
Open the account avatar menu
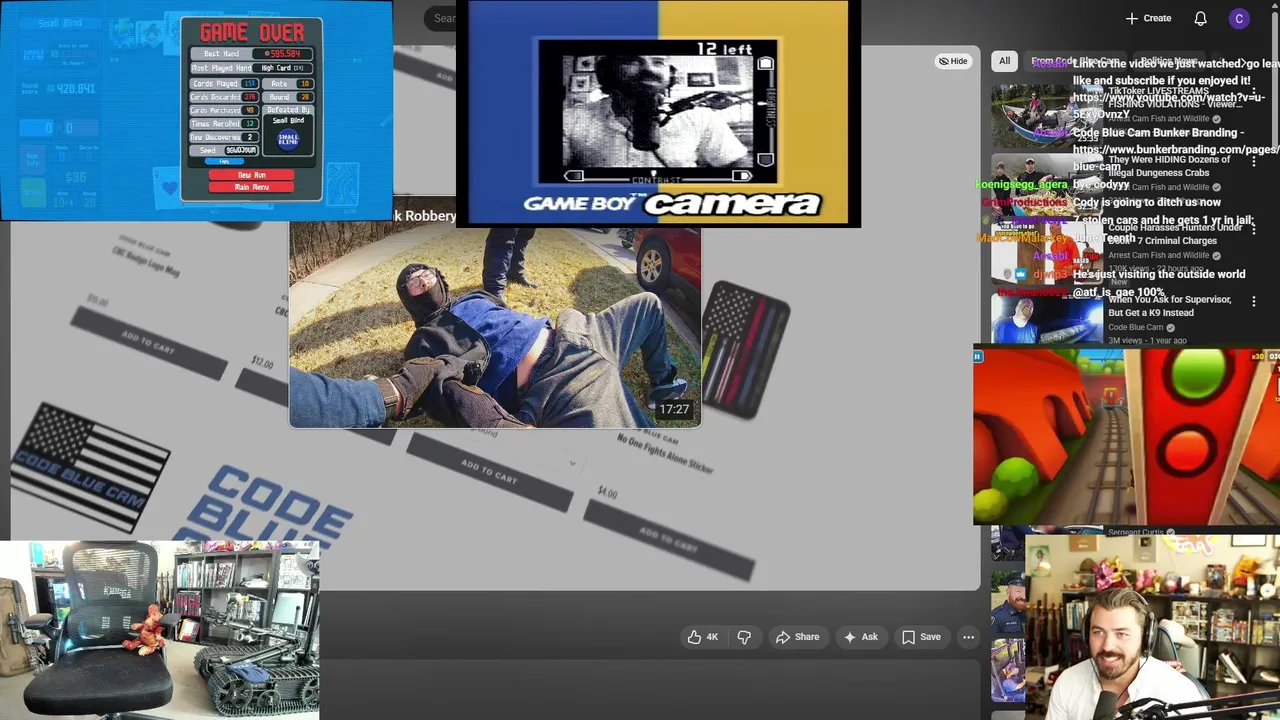click(1239, 18)
